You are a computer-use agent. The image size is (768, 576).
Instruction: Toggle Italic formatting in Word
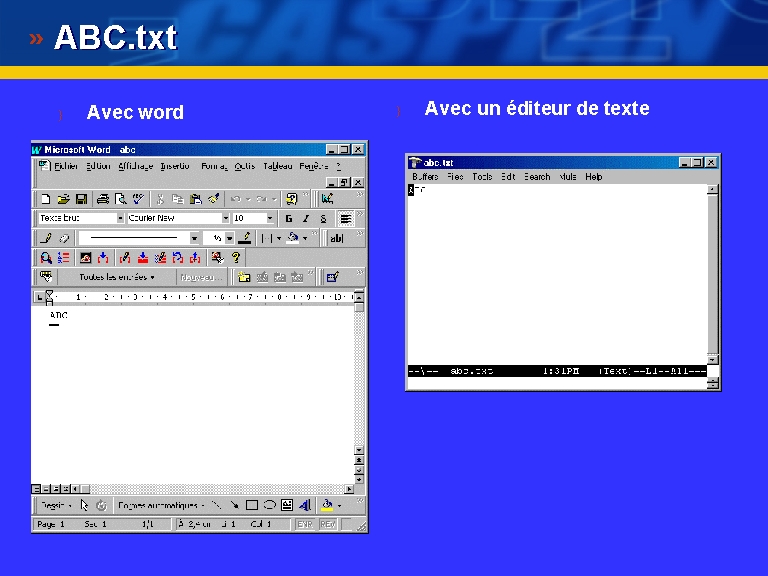tap(306, 218)
